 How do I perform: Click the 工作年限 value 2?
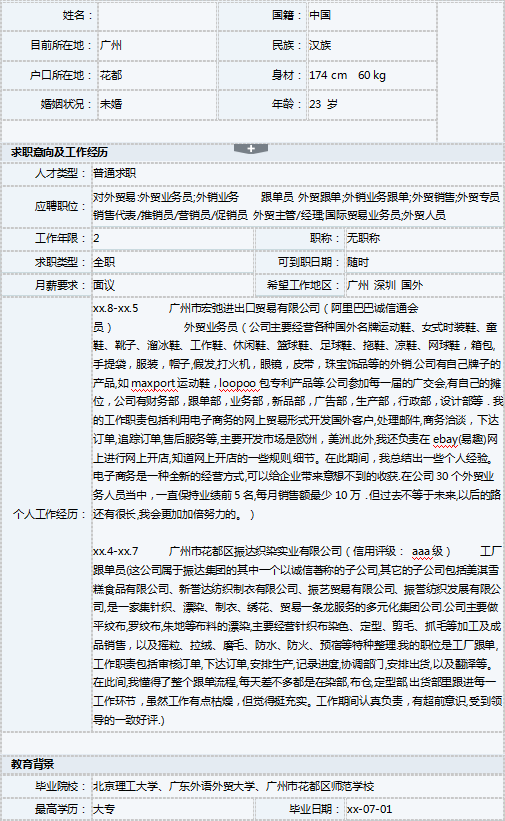[x=96, y=238]
